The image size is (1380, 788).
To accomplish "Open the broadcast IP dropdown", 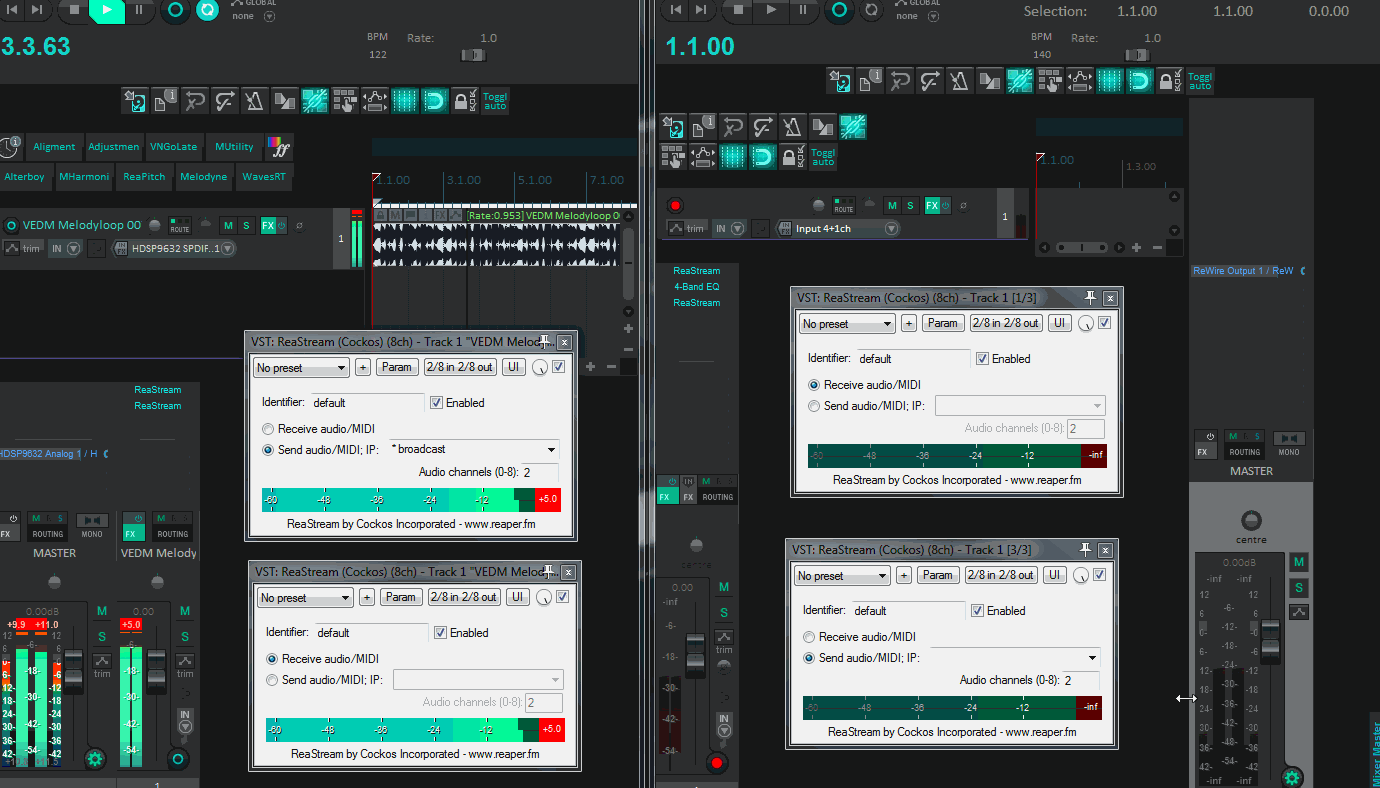I will click(473, 450).
